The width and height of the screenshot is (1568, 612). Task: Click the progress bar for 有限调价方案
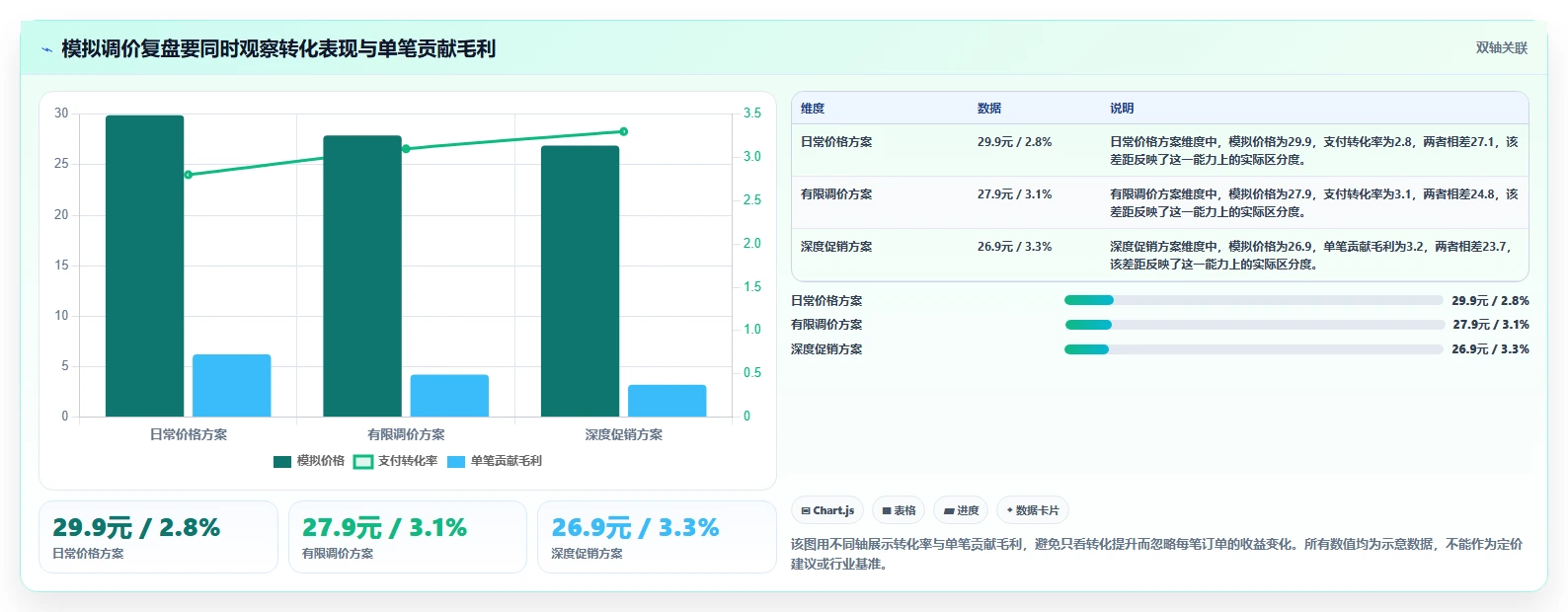pos(1254,325)
